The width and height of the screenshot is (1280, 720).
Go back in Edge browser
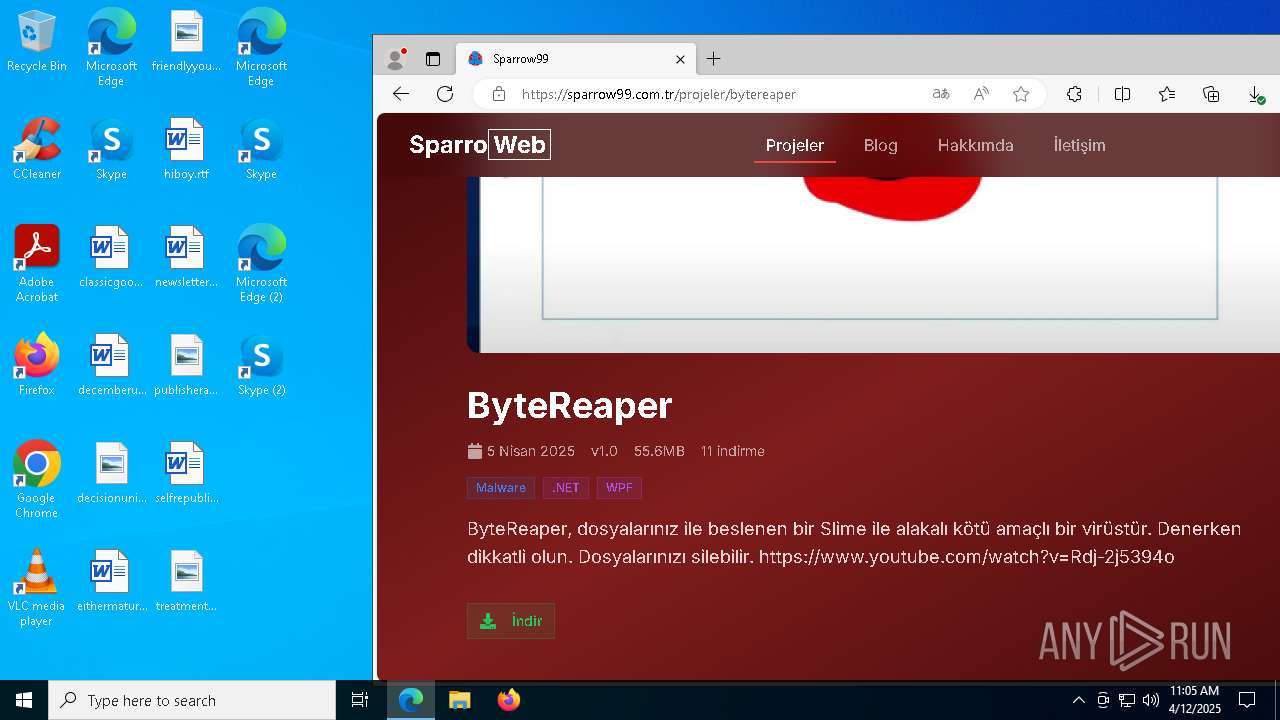401,94
